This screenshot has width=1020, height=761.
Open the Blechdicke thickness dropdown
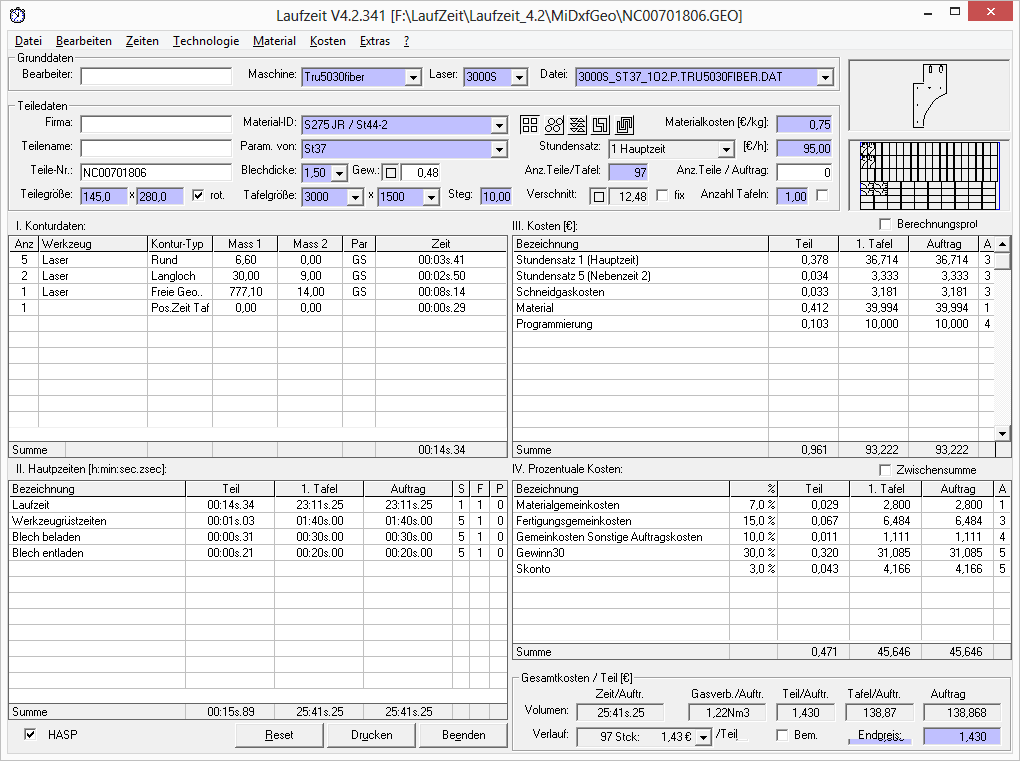click(x=340, y=173)
